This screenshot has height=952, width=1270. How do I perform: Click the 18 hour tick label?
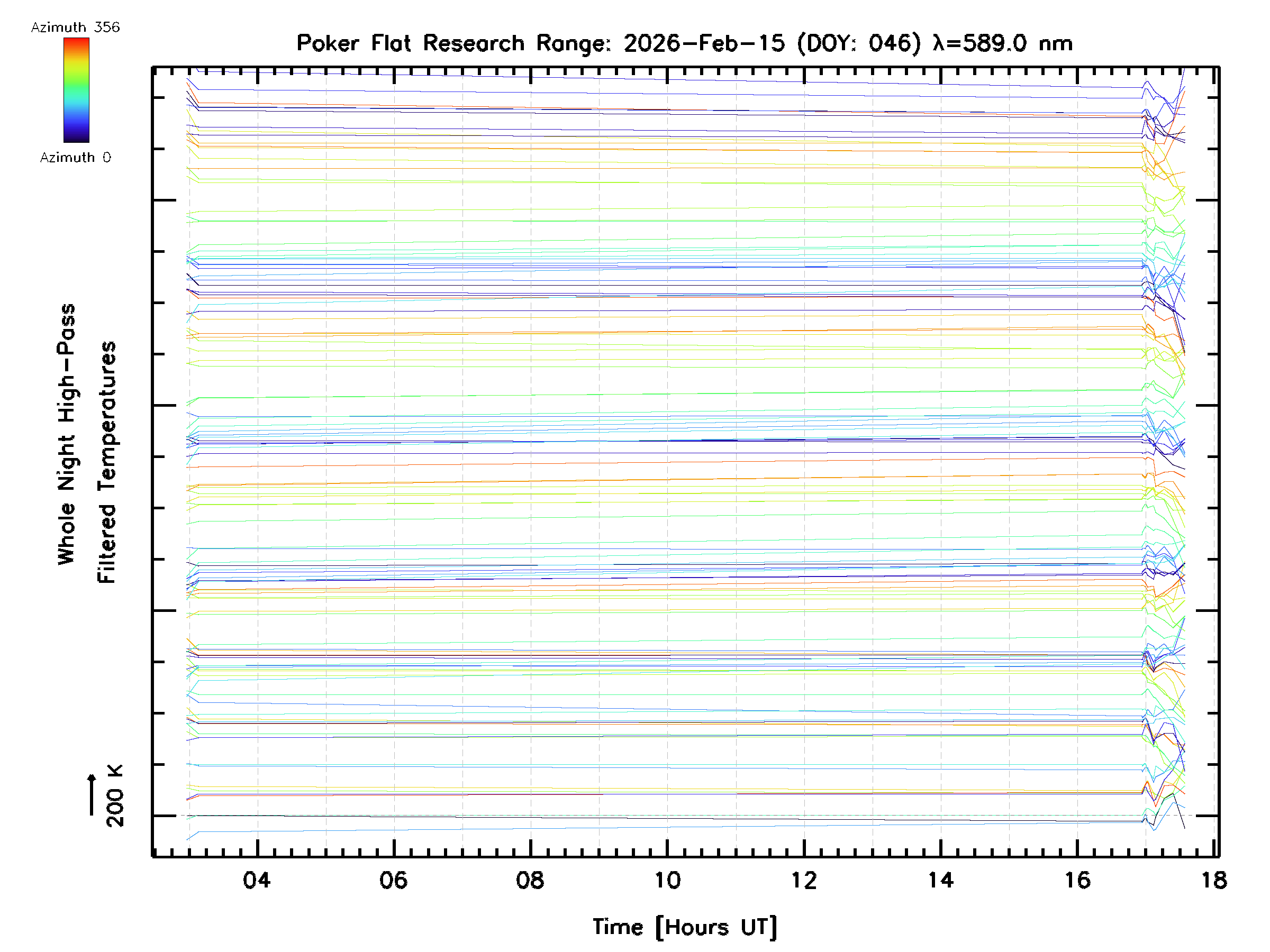coord(1214,880)
